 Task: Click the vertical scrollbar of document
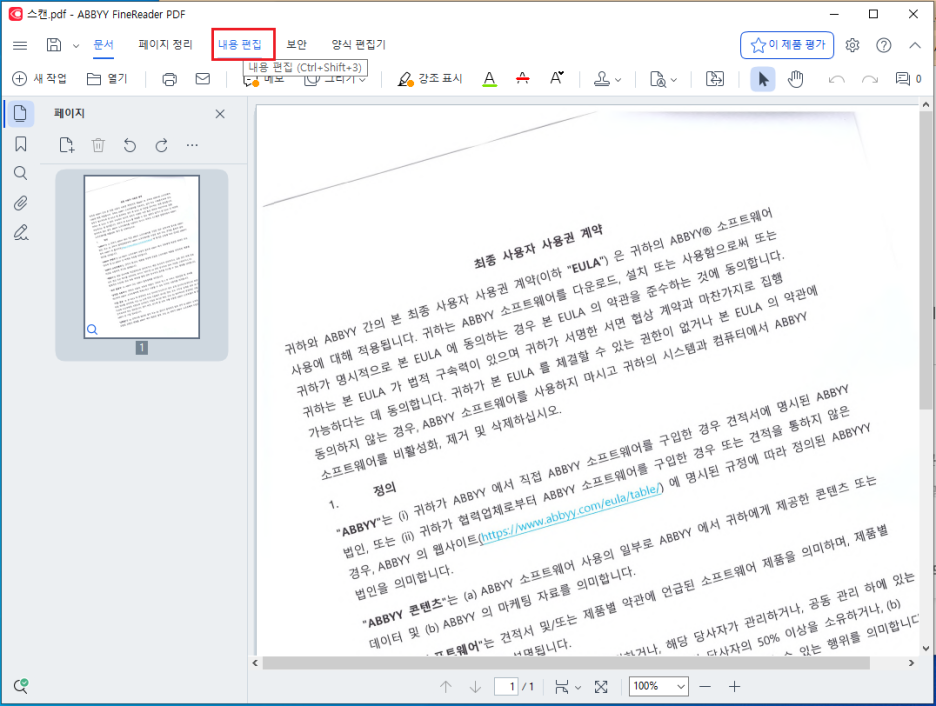pyautogui.click(x=925, y=261)
